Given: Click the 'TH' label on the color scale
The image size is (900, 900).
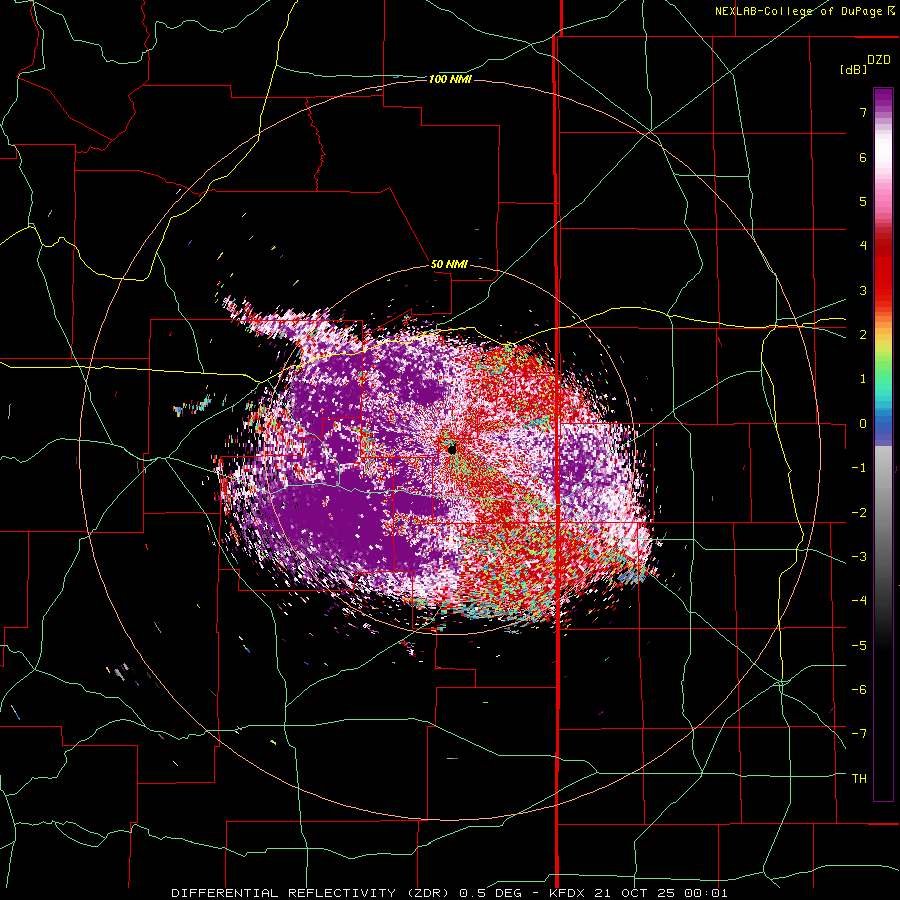Looking at the screenshot, I should pos(859,778).
